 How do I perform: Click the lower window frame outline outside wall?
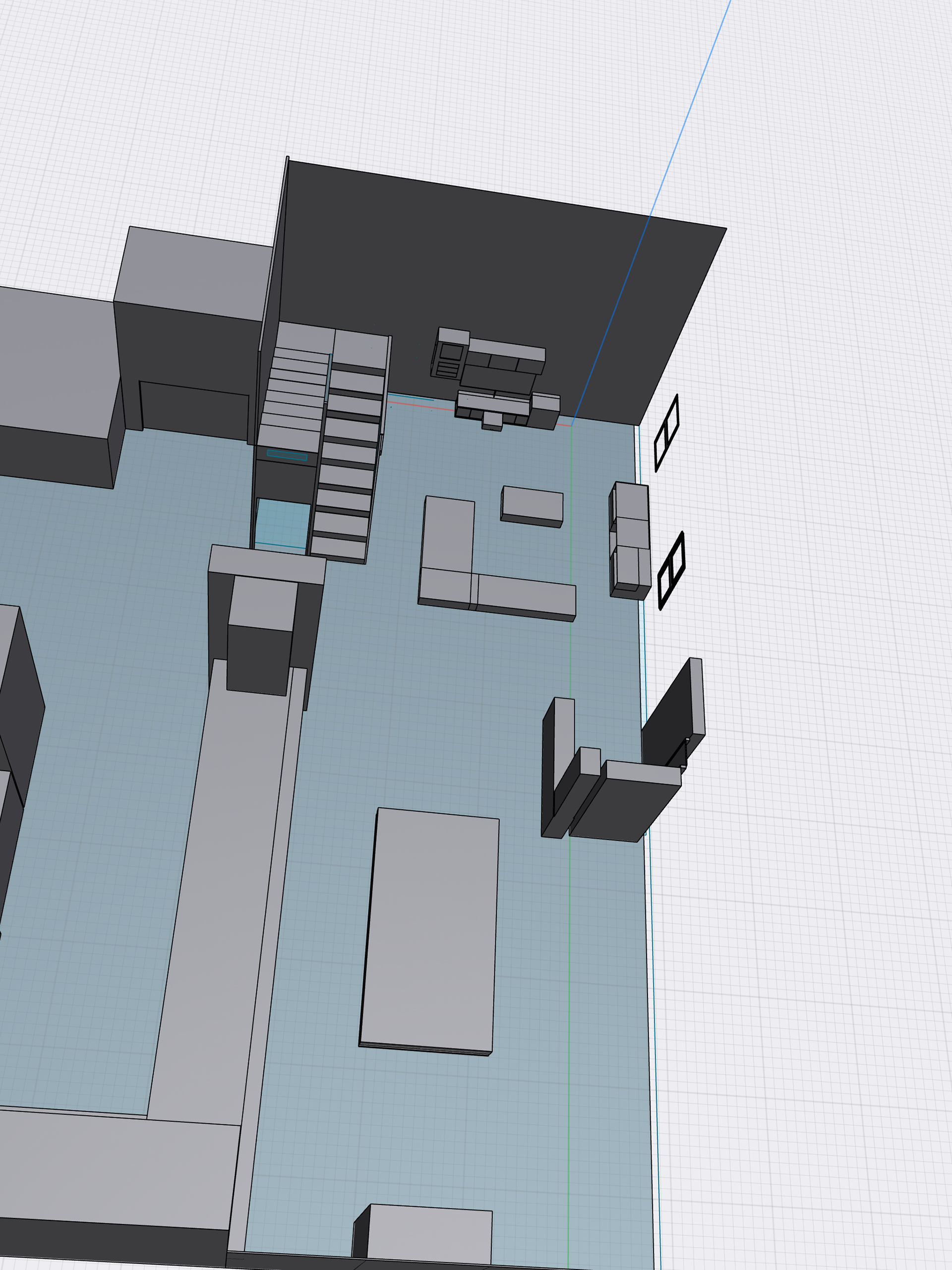click(x=671, y=570)
